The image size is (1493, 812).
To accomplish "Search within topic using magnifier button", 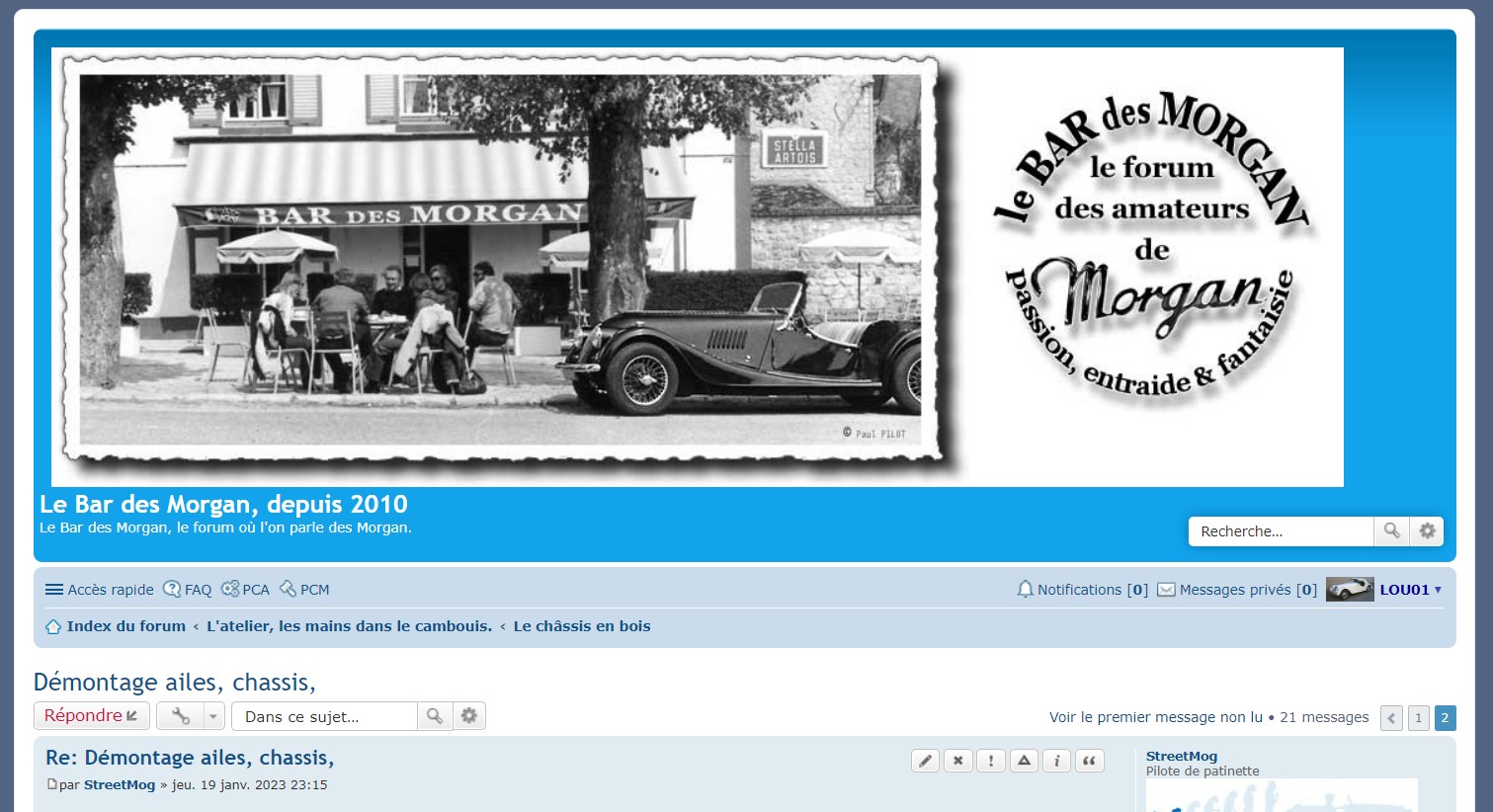I will (x=434, y=716).
